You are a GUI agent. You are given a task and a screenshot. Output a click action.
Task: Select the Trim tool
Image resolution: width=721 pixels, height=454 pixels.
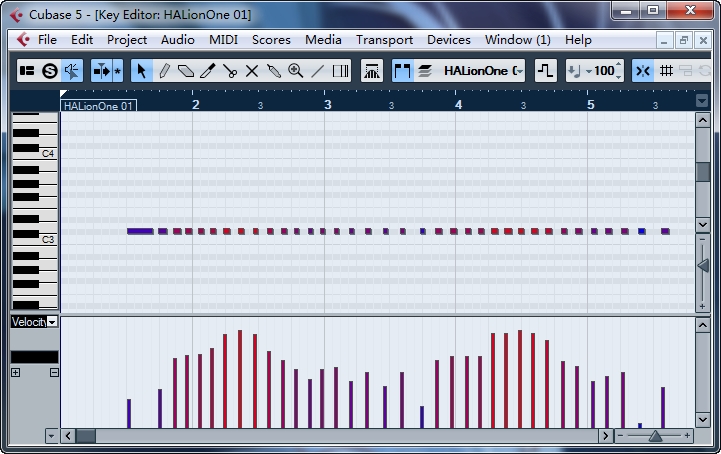tap(208, 71)
